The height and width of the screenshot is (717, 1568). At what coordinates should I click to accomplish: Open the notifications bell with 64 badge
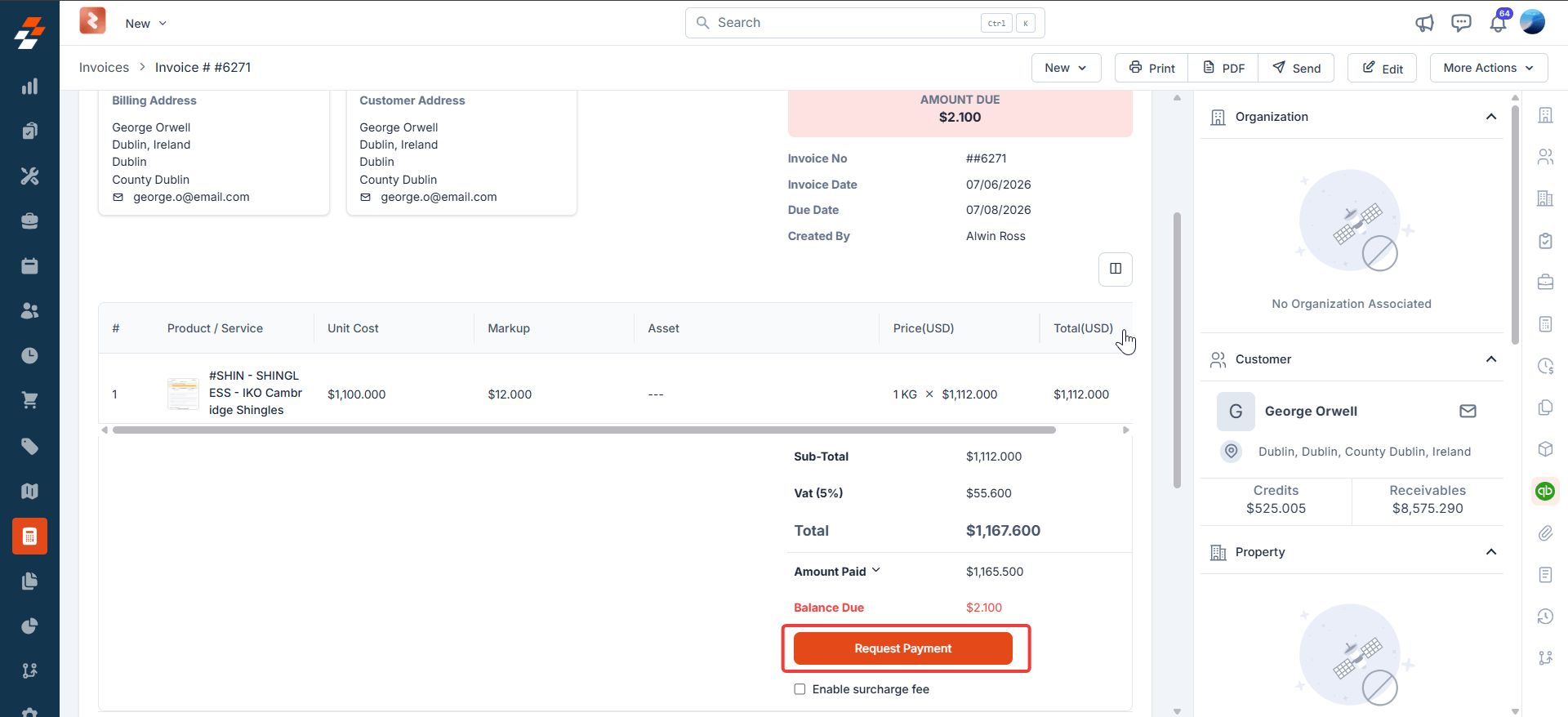(x=1499, y=21)
